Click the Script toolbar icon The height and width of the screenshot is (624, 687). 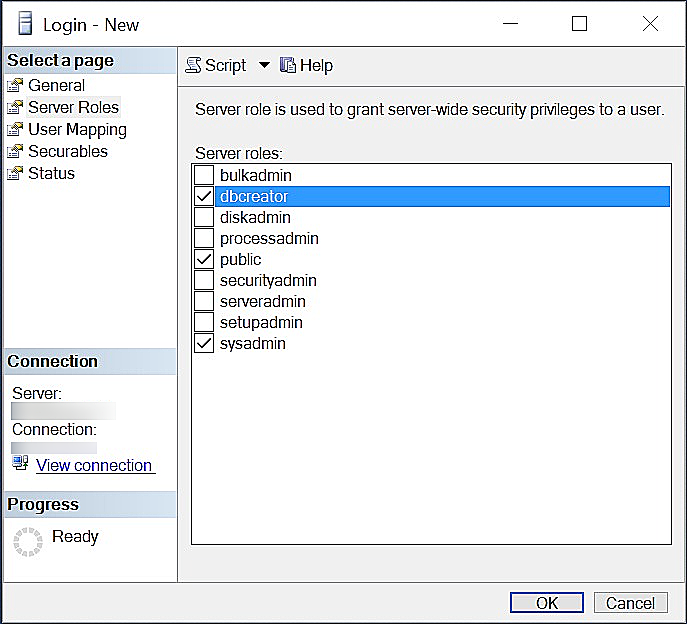(x=194, y=66)
